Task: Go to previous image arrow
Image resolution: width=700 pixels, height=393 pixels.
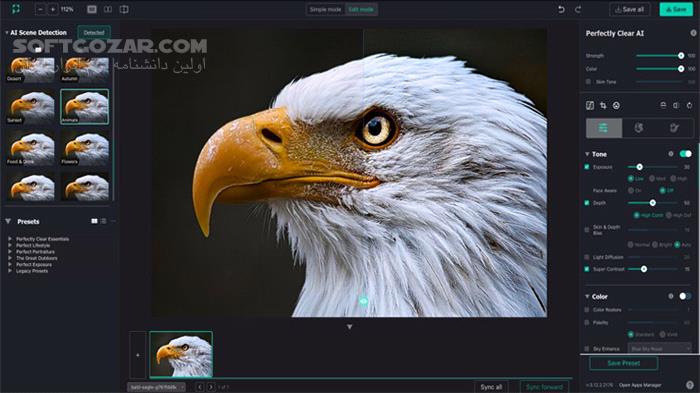Action: tap(200, 387)
